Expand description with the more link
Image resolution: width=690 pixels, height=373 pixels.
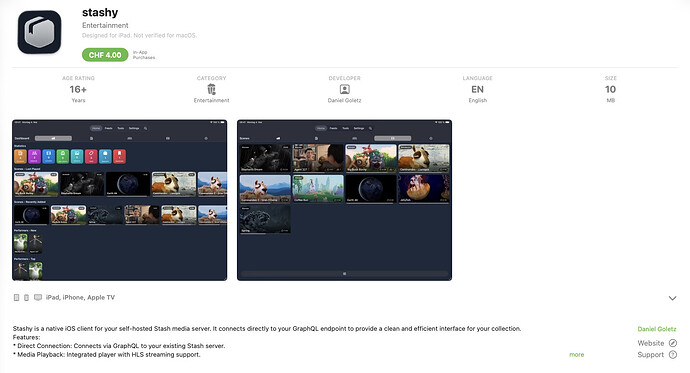[x=576, y=355]
